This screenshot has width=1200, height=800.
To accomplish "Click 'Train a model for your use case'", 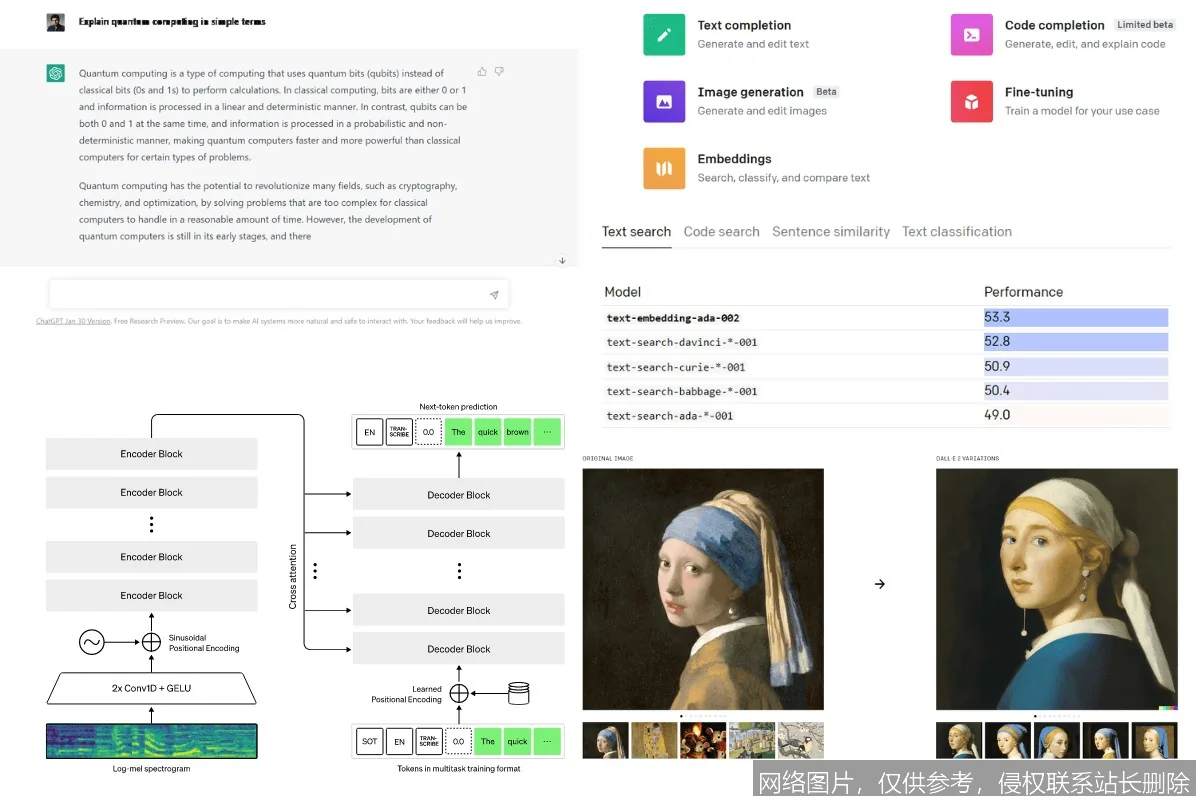I will coord(1082,111).
